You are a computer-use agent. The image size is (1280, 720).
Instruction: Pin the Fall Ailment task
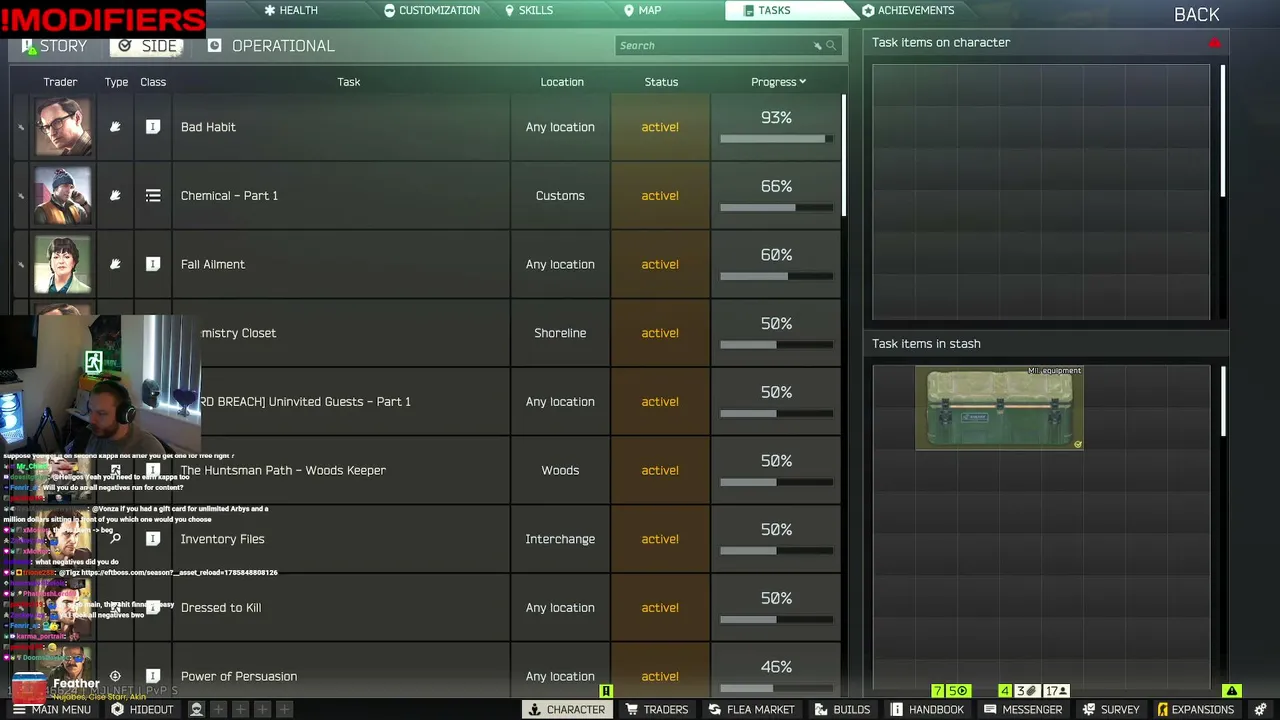click(20, 265)
